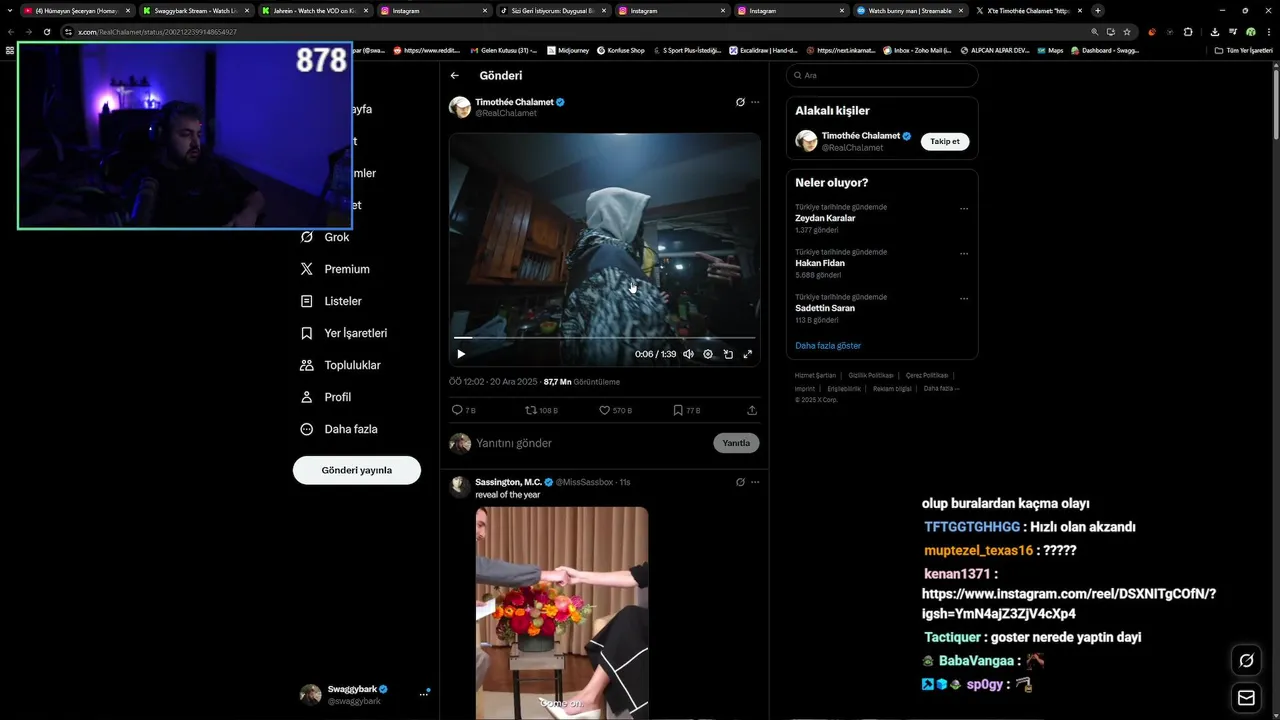
Task: Open options for Hakan Fidan trend
Action: pos(964,254)
